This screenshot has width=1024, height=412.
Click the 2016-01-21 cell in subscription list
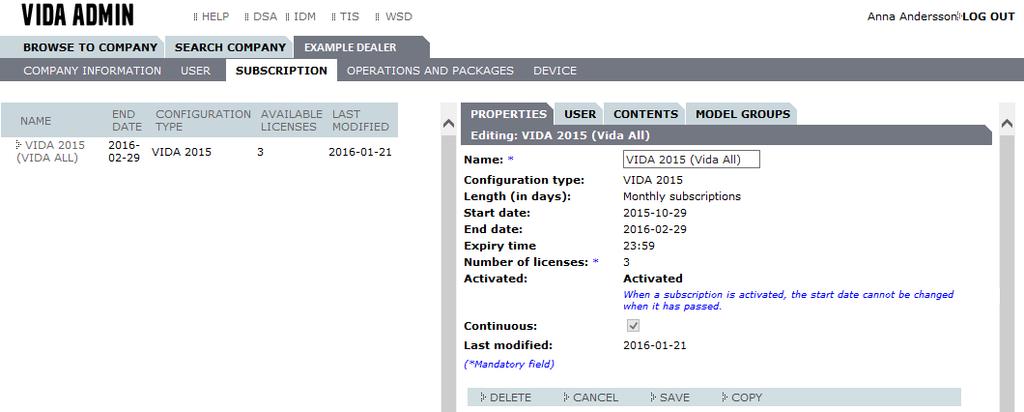point(360,152)
